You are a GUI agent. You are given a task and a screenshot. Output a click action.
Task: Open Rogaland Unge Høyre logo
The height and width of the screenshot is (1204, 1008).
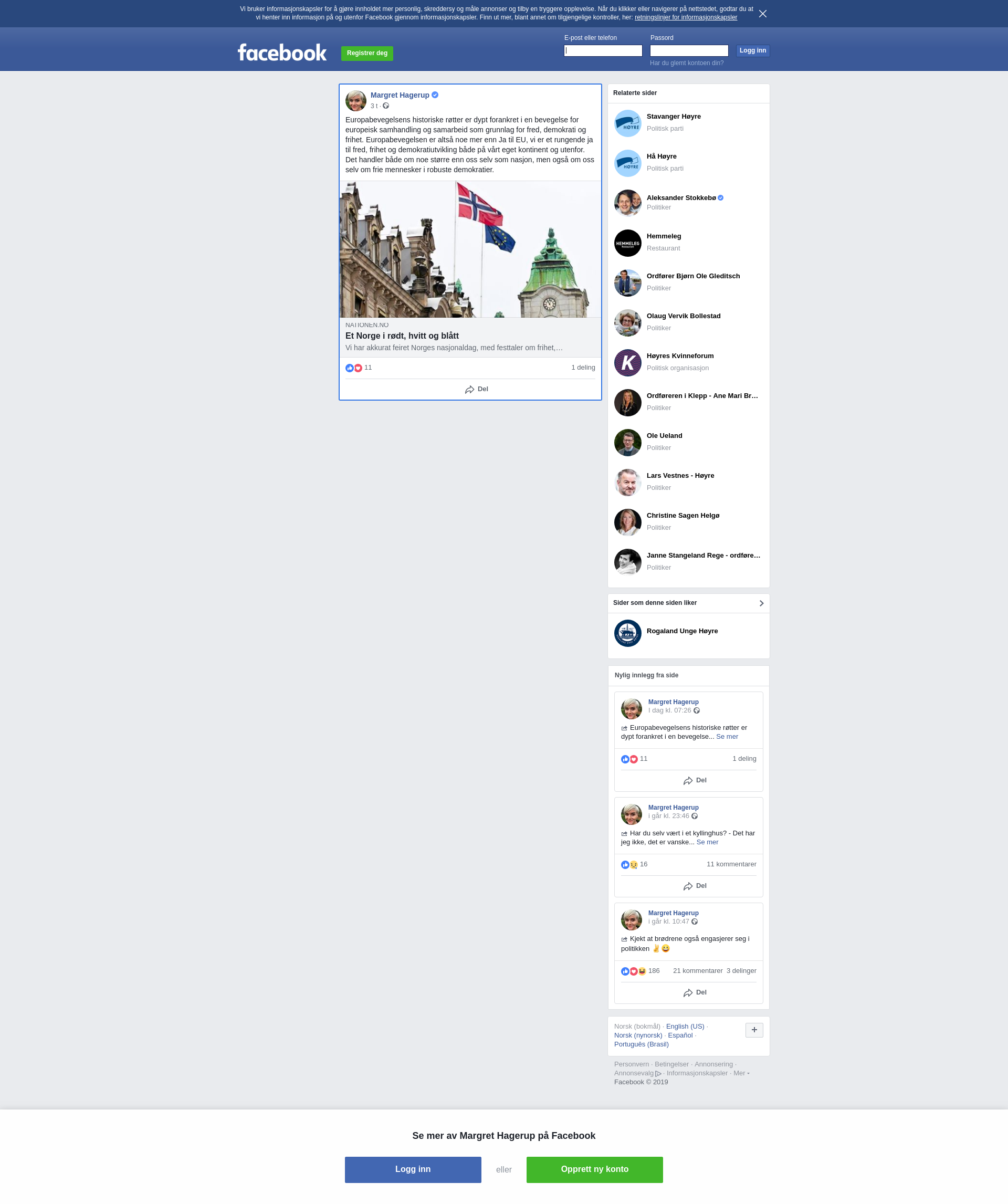click(x=628, y=634)
